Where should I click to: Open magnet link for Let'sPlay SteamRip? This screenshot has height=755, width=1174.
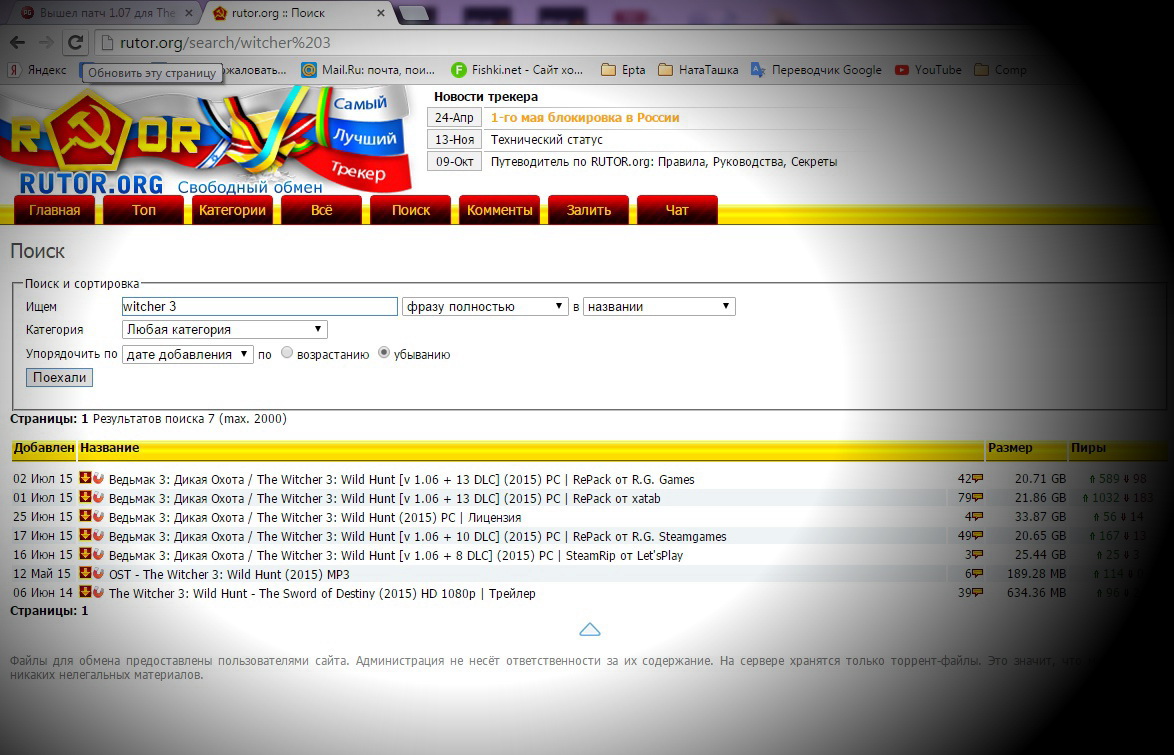(98, 554)
